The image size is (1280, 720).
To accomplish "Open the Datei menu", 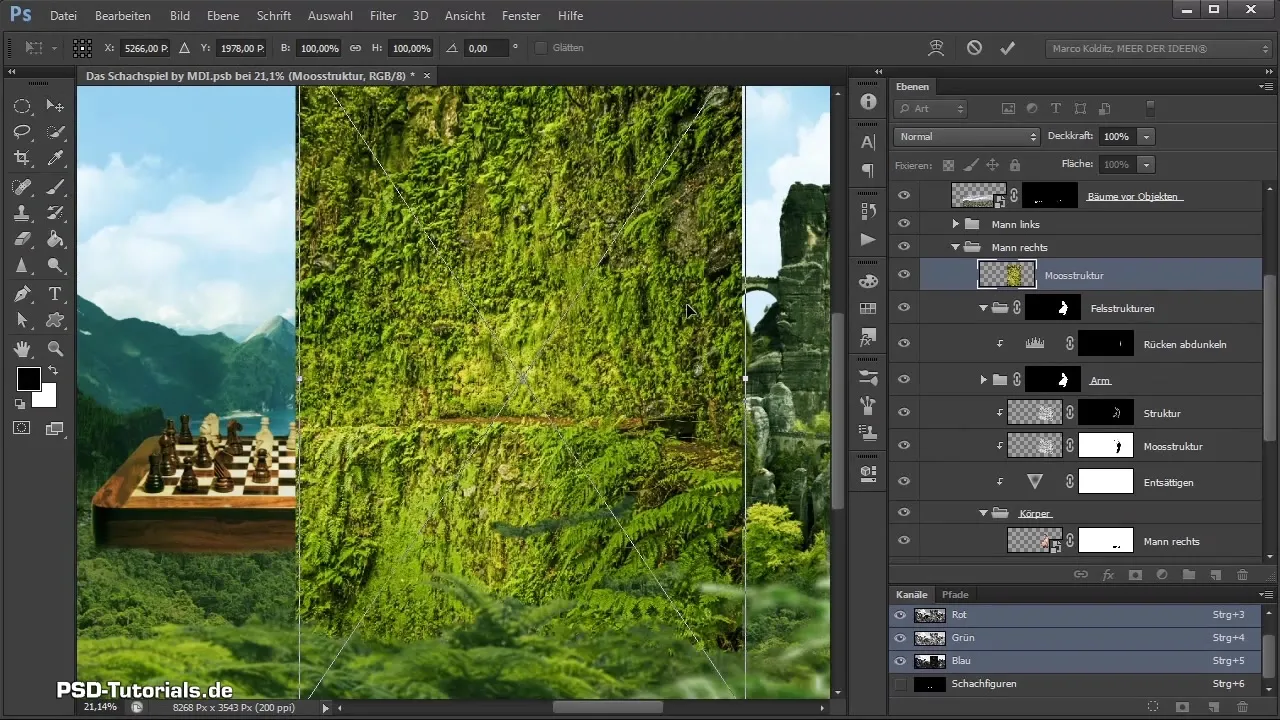I will 63,16.
